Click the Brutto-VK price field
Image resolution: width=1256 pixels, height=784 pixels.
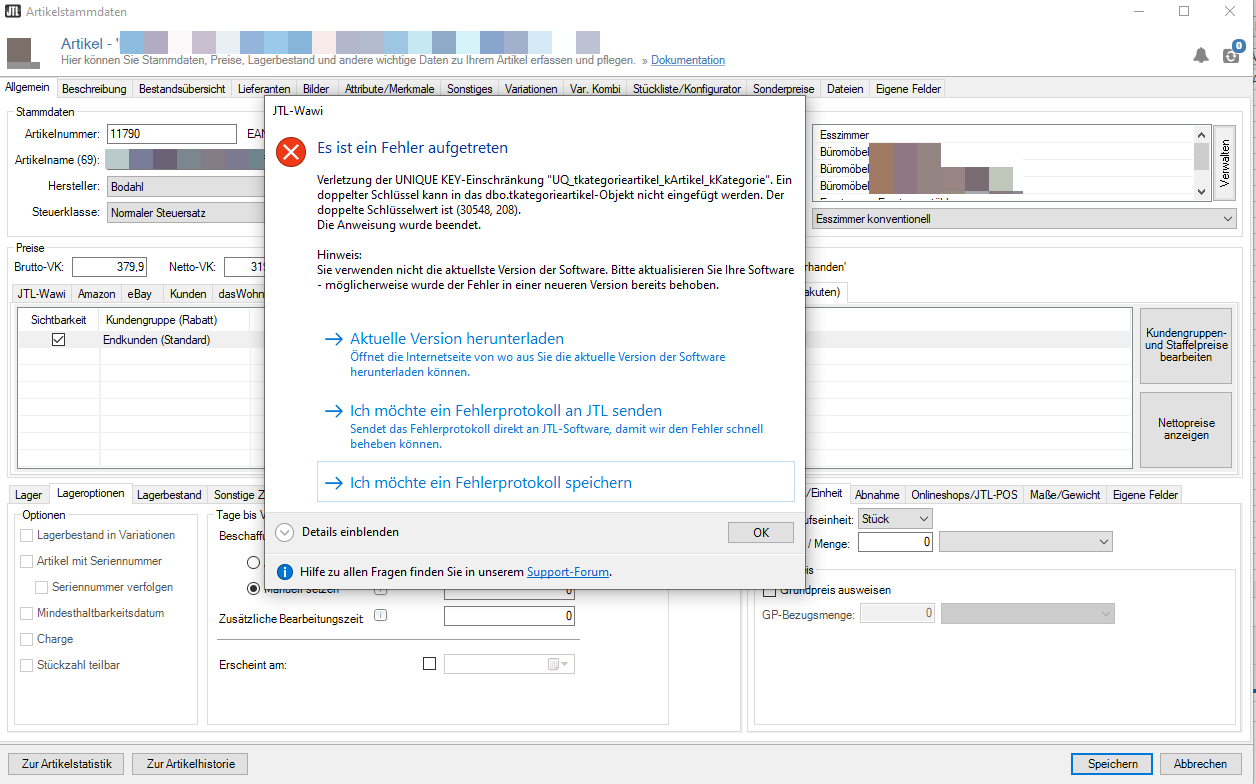[x=110, y=267]
